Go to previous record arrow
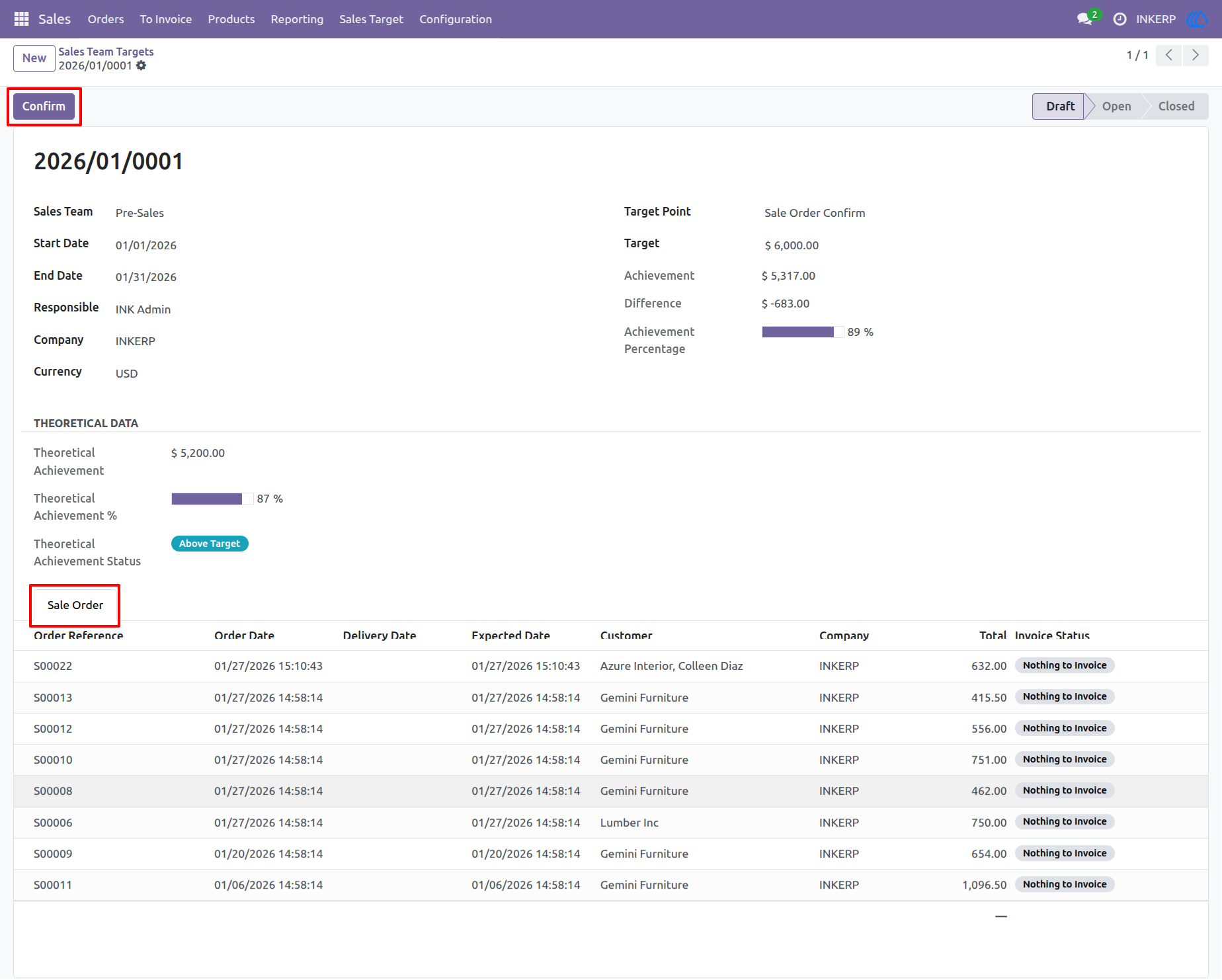The image size is (1222, 980). coord(1169,55)
